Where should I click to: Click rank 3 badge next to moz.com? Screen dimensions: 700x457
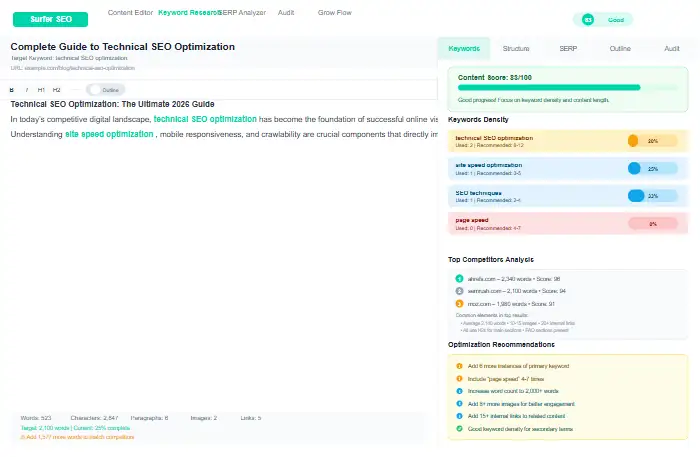point(459,303)
